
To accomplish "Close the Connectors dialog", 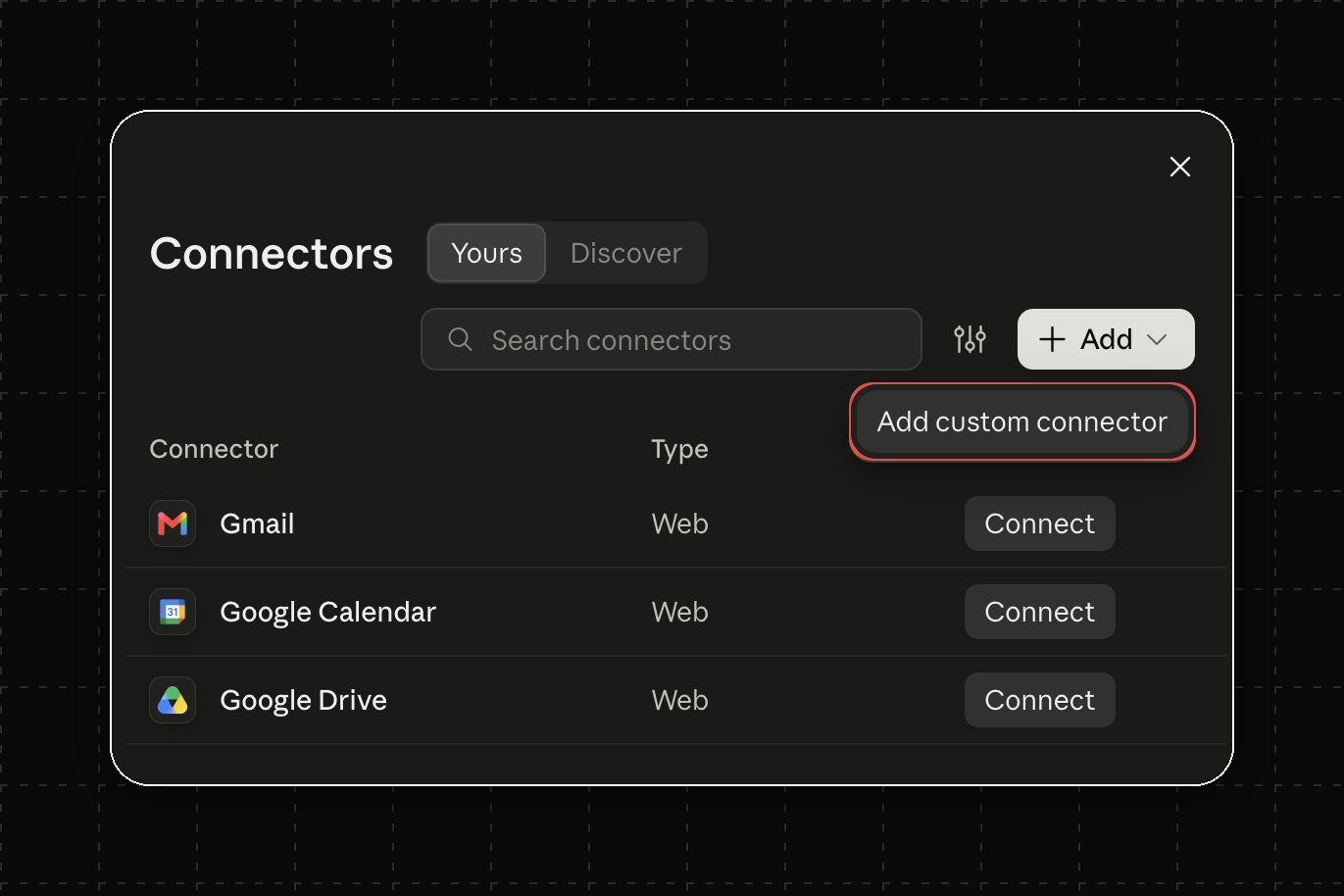I will [1179, 167].
